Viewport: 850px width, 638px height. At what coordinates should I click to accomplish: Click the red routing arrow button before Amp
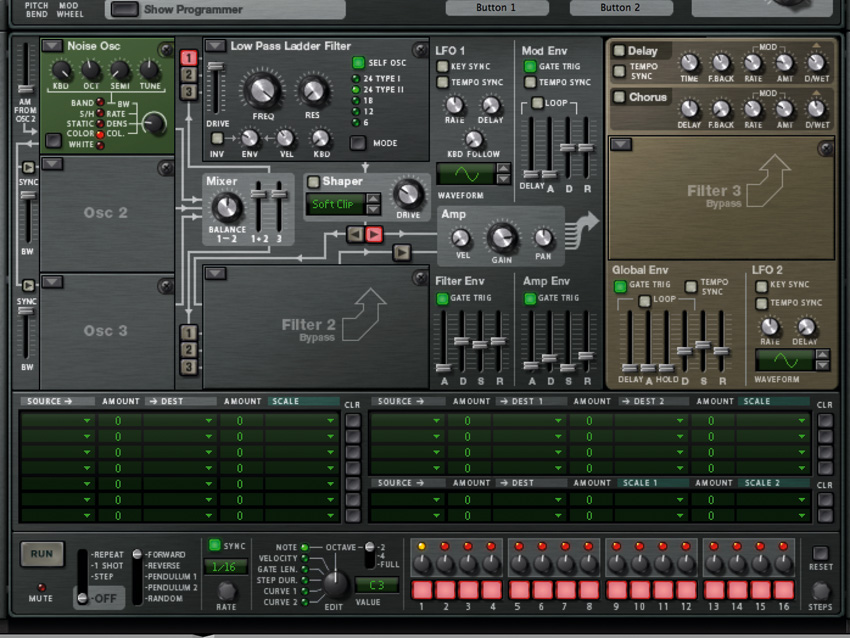(x=374, y=234)
